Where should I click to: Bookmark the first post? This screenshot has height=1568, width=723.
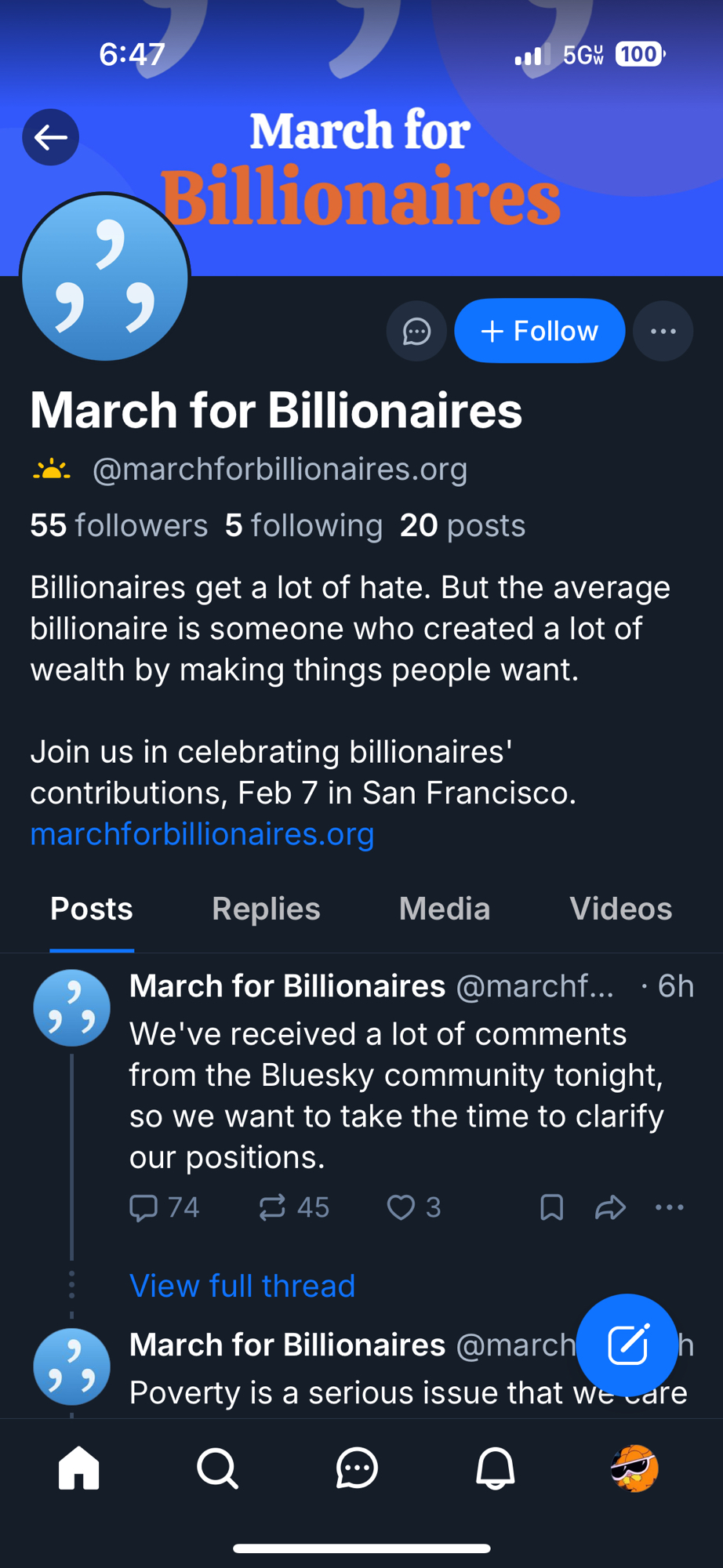(x=552, y=1207)
